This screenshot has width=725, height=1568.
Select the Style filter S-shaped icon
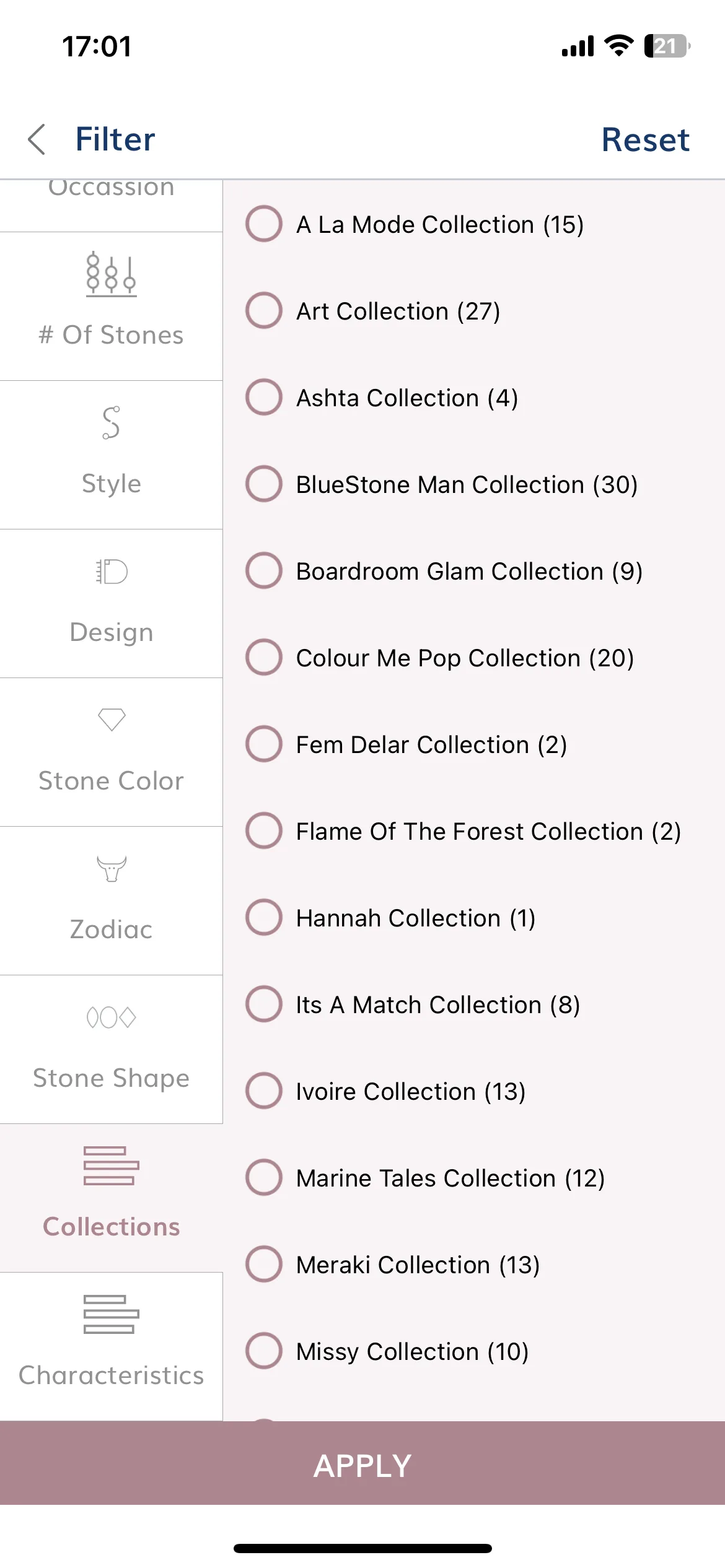[x=112, y=423]
